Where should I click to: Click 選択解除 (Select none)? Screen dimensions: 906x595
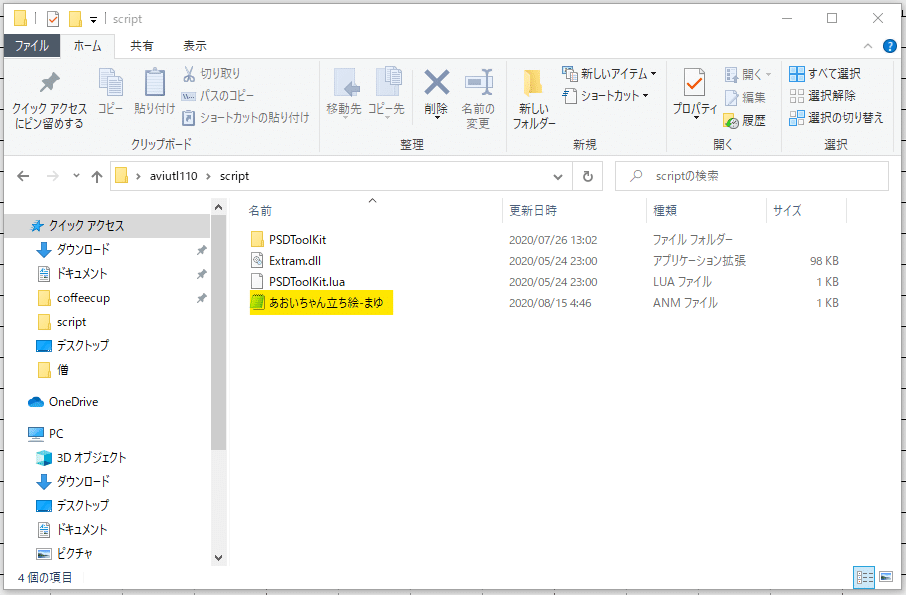[x=823, y=95]
